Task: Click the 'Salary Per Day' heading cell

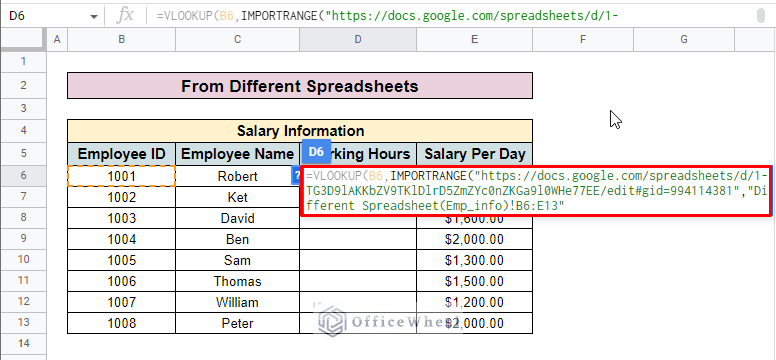Action: (x=475, y=154)
